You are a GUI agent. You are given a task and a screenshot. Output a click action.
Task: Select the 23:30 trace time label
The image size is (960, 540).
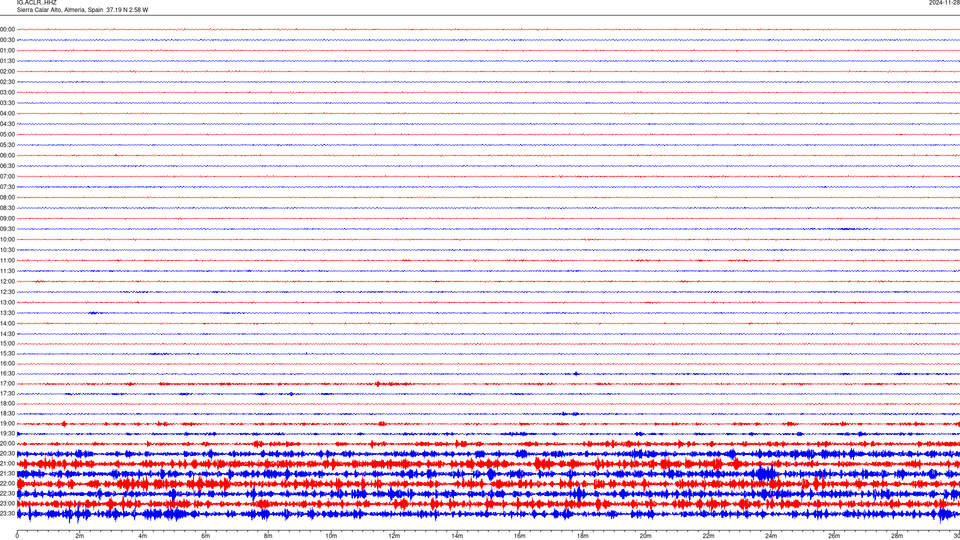tap(7, 514)
